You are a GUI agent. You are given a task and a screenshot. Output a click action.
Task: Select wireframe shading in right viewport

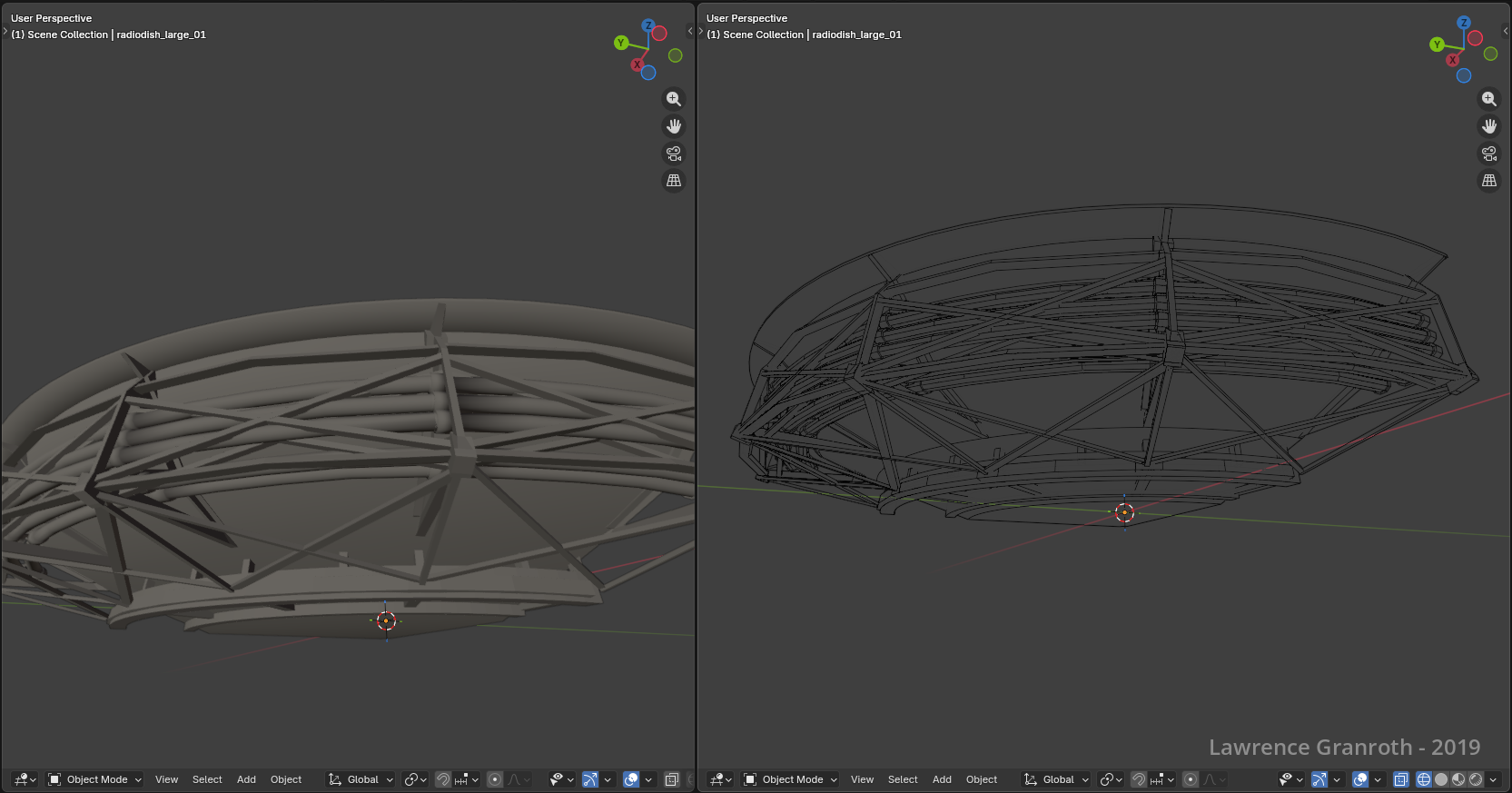[1423, 779]
